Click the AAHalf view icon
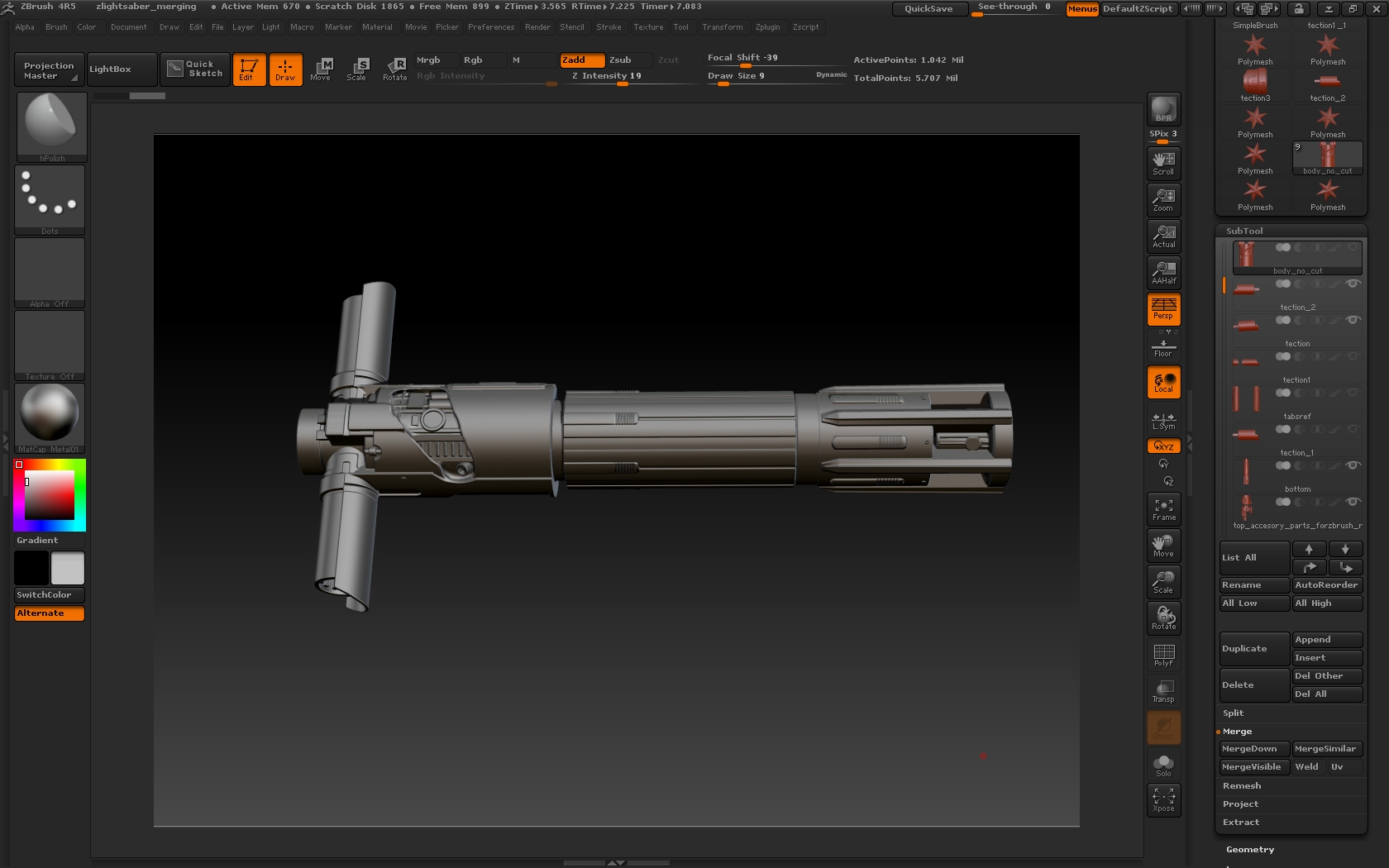This screenshot has width=1389, height=868. (x=1163, y=272)
